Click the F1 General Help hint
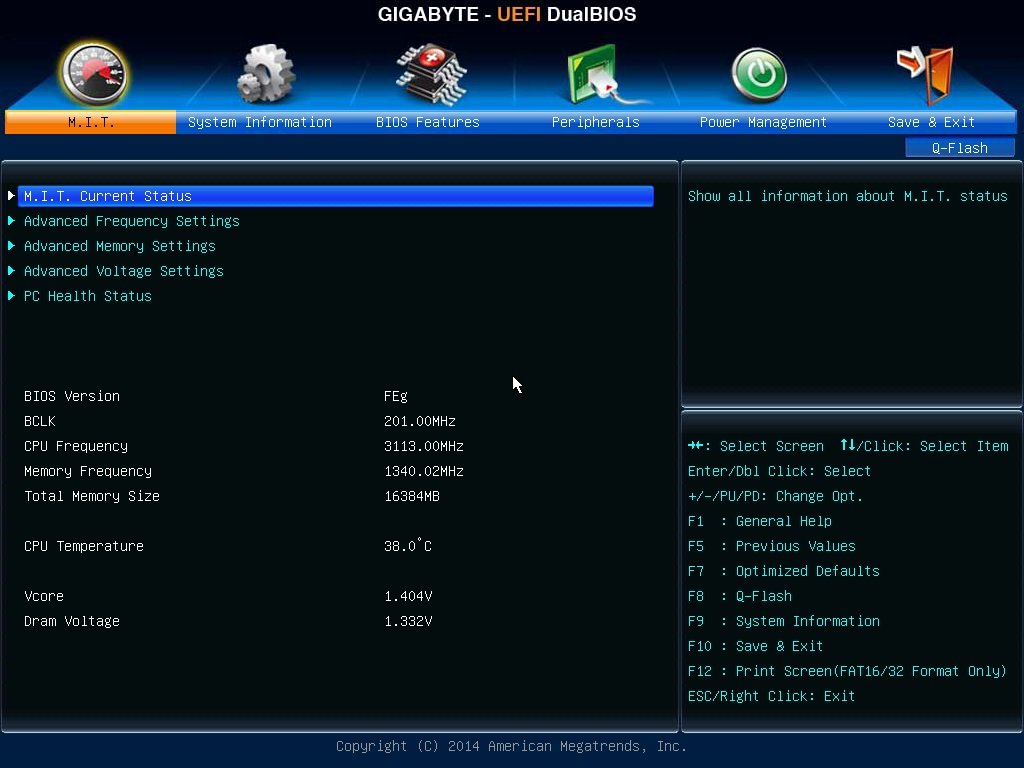This screenshot has width=1024, height=768. [x=760, y=521]
